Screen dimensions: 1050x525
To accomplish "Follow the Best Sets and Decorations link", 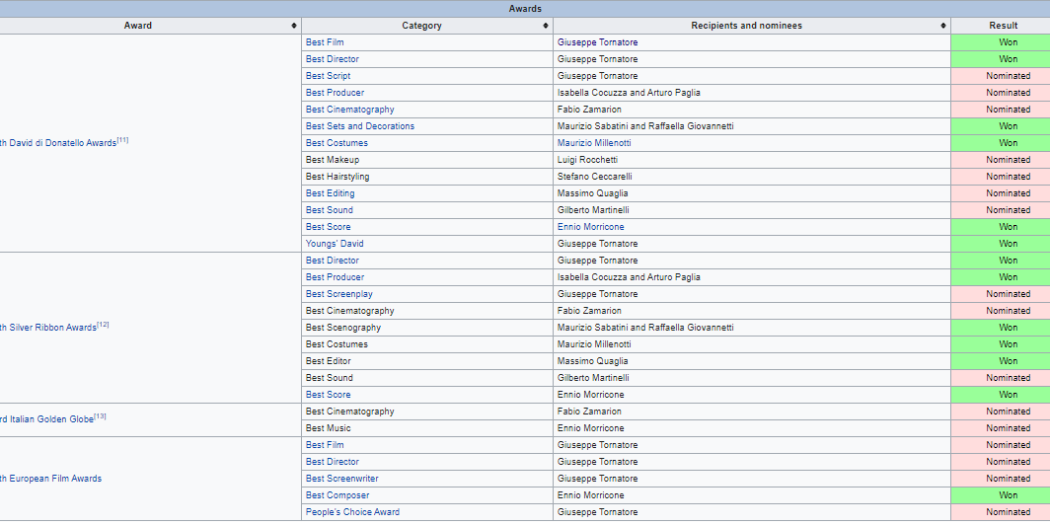I will tap(360, 126).
